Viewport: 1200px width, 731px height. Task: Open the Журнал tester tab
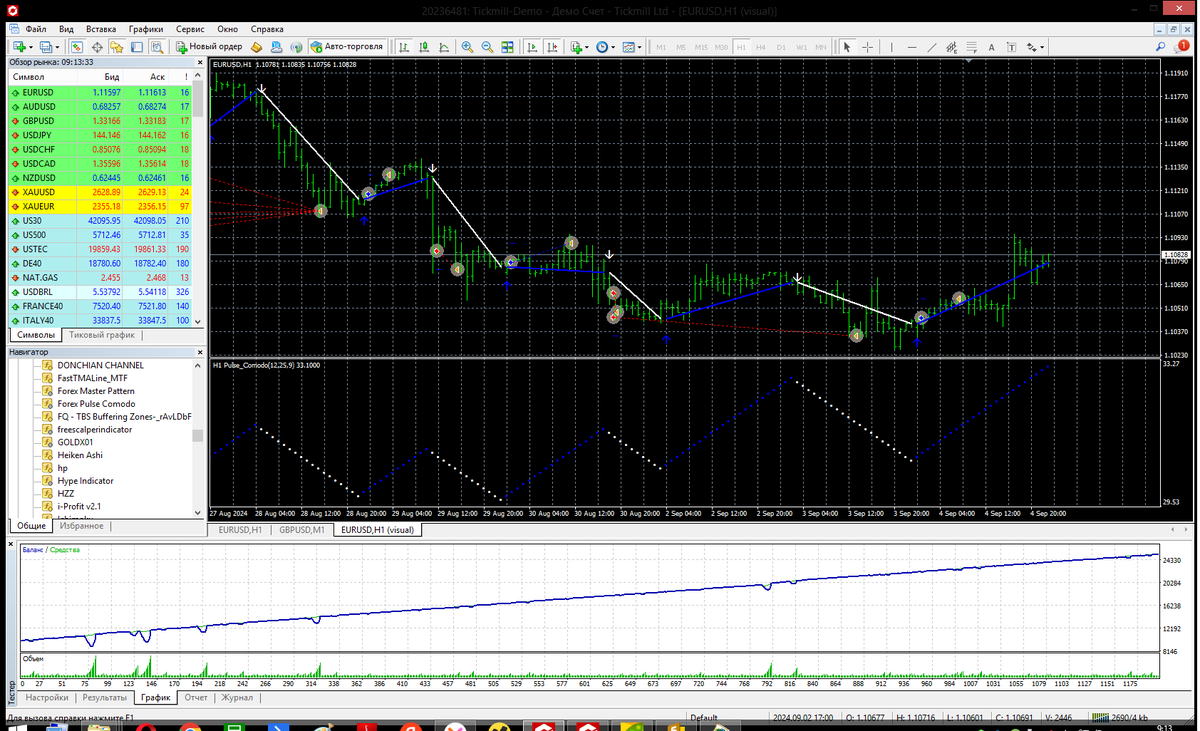point(237,698)
